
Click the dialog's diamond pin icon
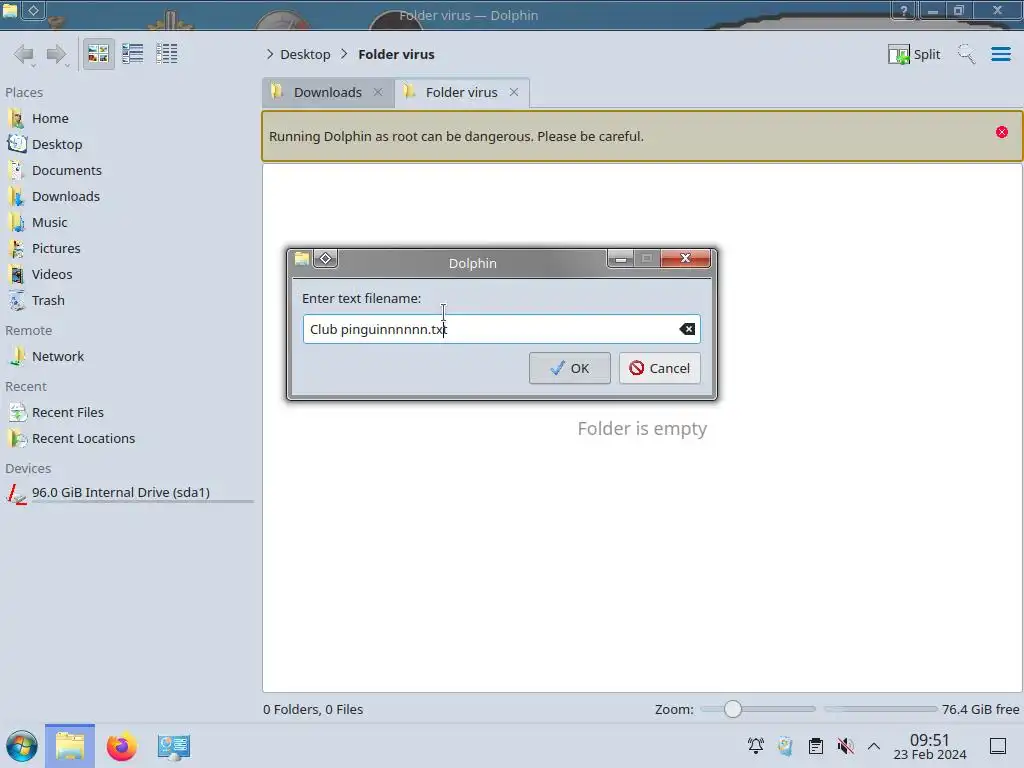click(x=325, y=259)
